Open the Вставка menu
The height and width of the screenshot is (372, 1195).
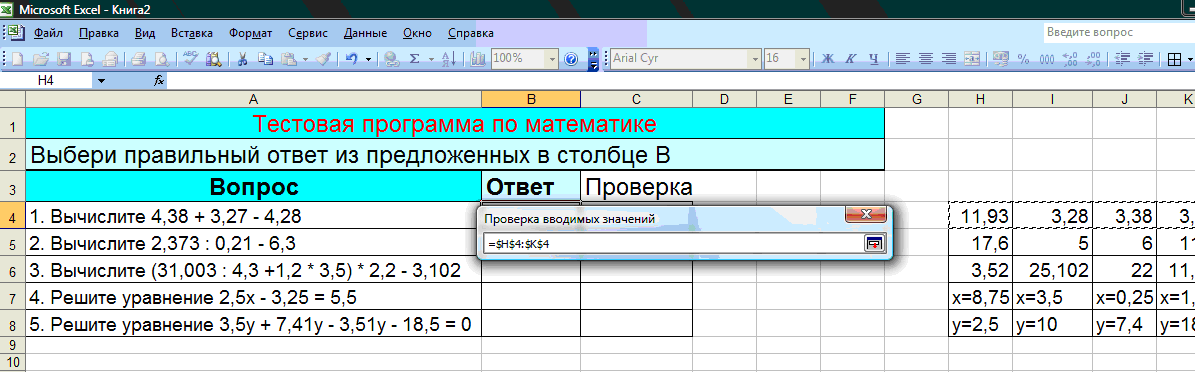coord(192,34)
